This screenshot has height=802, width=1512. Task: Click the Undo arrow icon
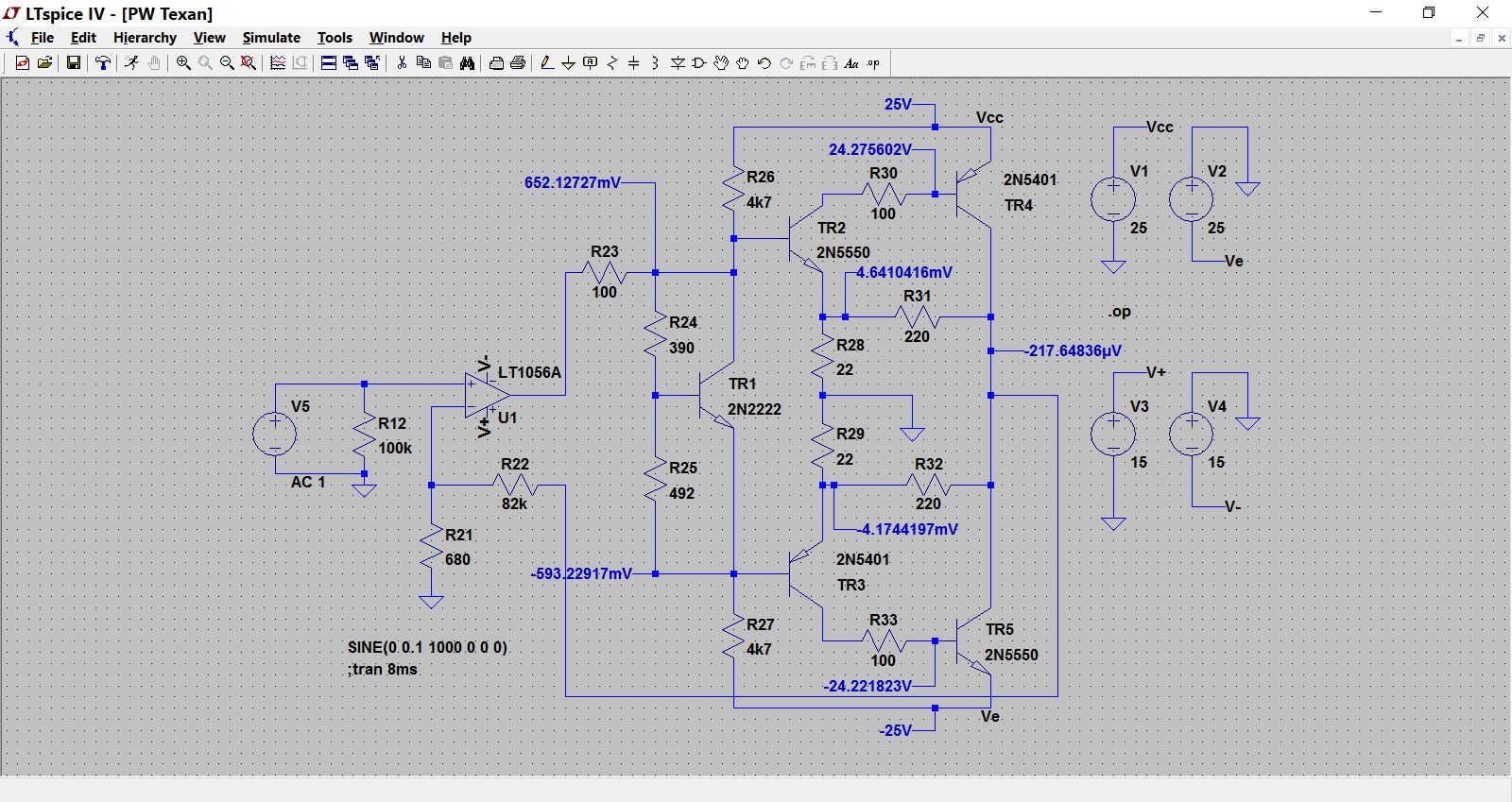pos(765,63)
